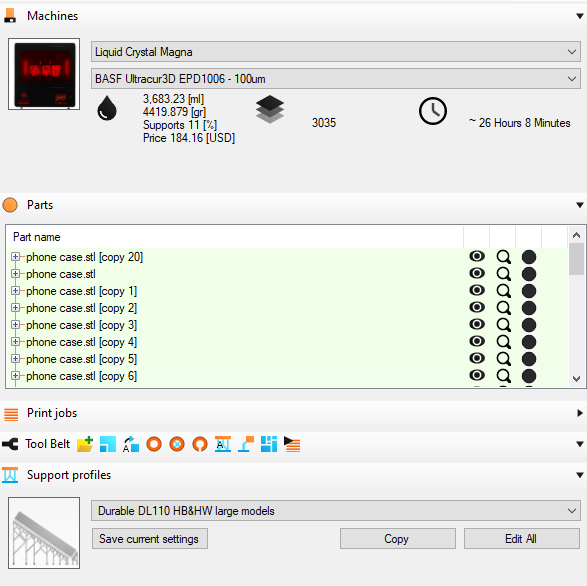This screenshot has width=587, height=586.
Task: Toggle visibility of original phone case.stl
Action: pyautogui.click(x=477, y=273)
